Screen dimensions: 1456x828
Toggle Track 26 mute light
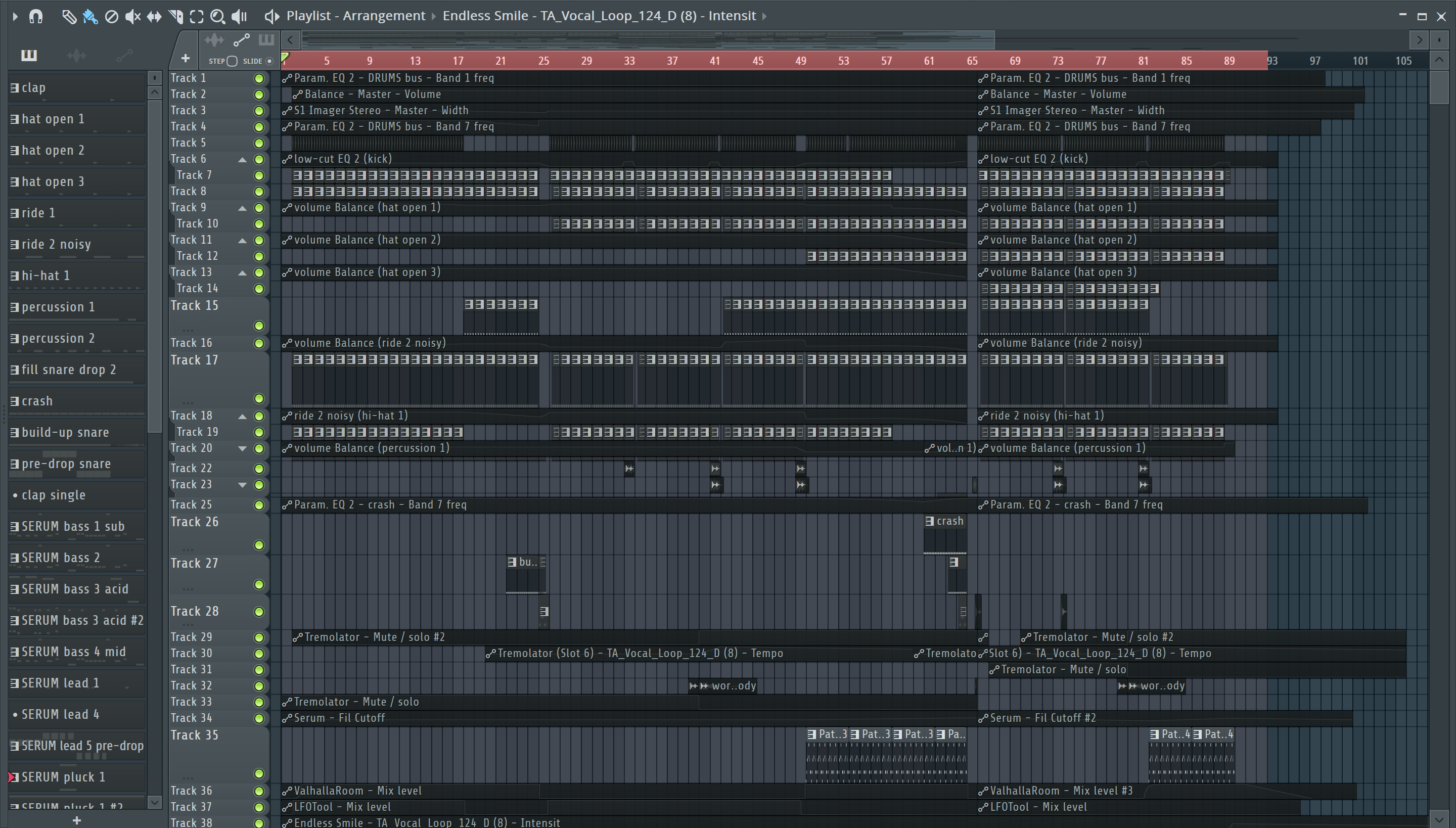click(x=259, y=545)
